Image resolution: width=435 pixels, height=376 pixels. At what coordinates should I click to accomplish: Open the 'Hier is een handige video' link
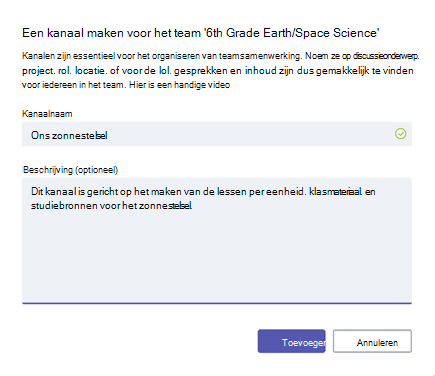click(180, 85)
